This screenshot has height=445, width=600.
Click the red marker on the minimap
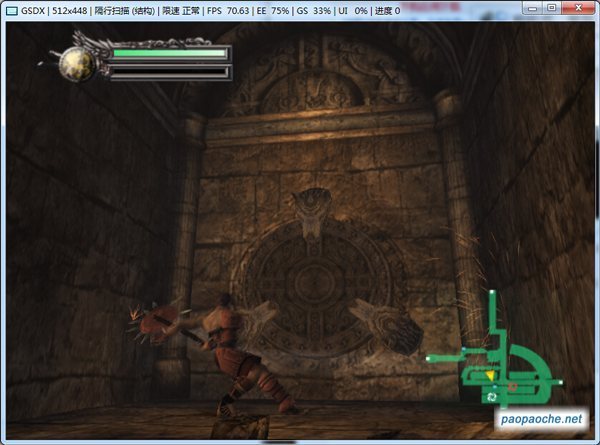(512, 387)
